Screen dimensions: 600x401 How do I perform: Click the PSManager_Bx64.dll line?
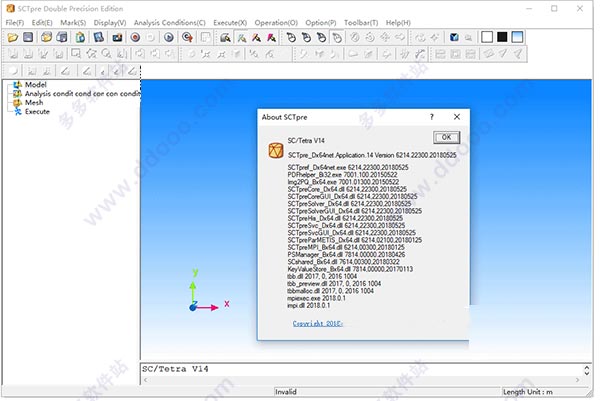click(x=346, y=254)
